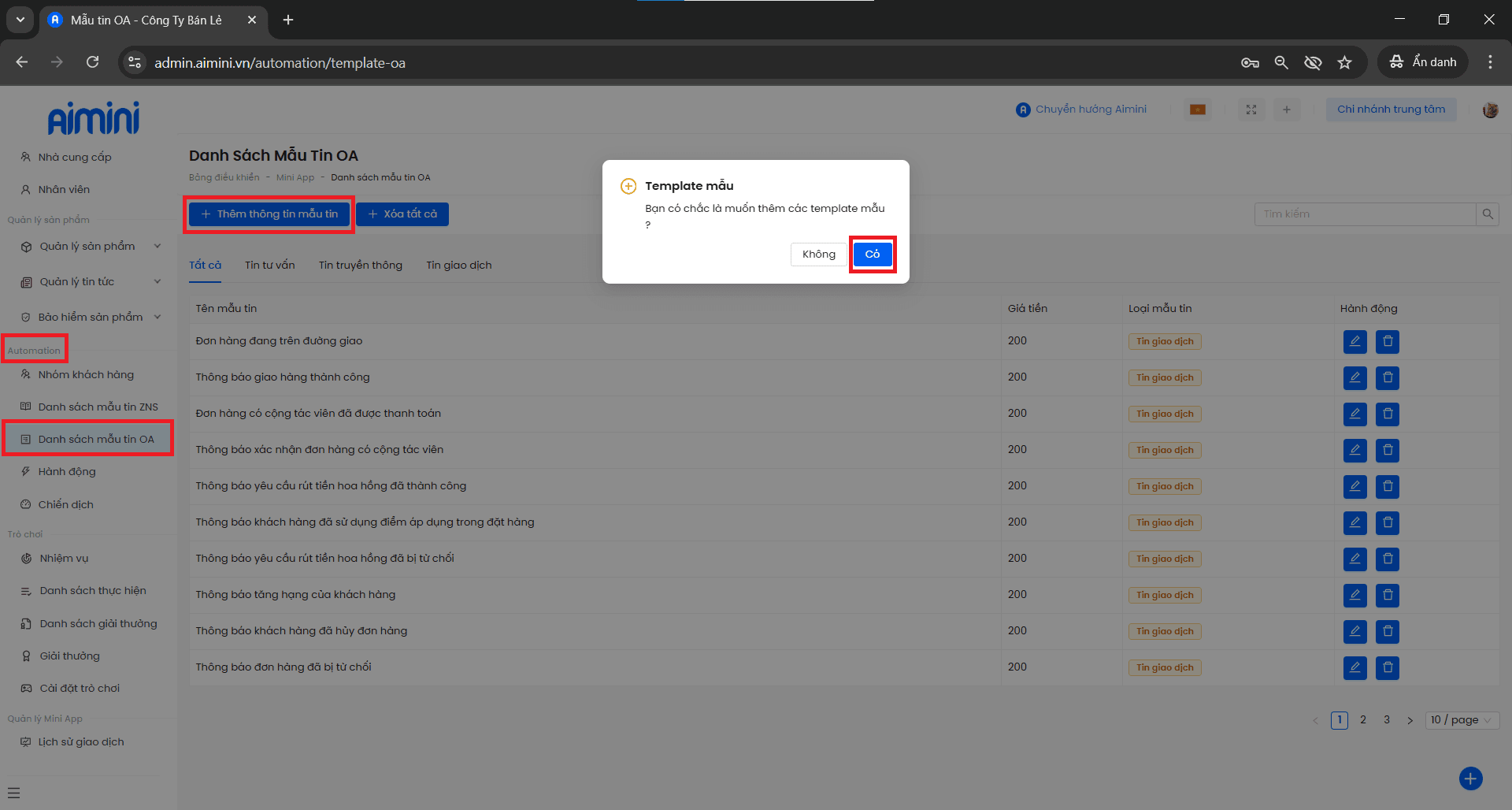1512x810 pixels.
Task: Click the floating blue plus button
Action: point(1470,778)
